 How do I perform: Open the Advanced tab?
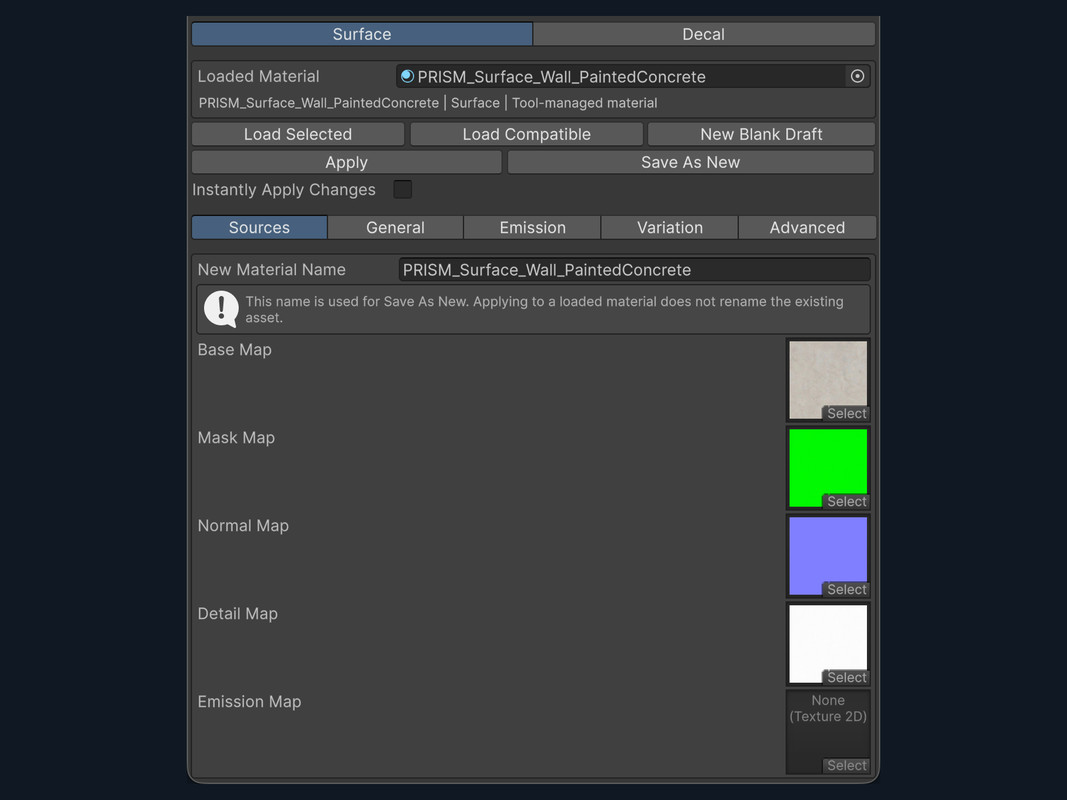tap(807, 227)
